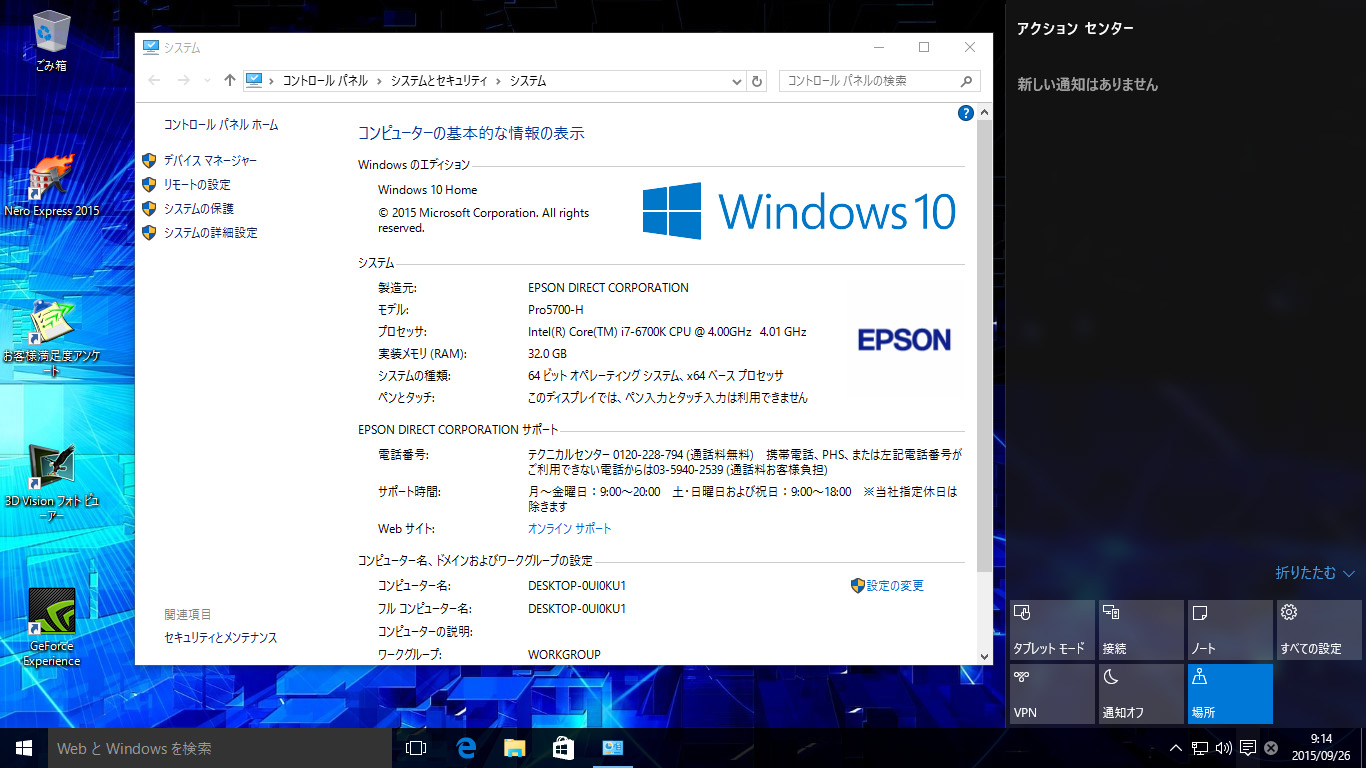Open 3D Vision Photo Viewer desktop shortcut
This screenshot has height=768, width=1366.
point(51,483)
